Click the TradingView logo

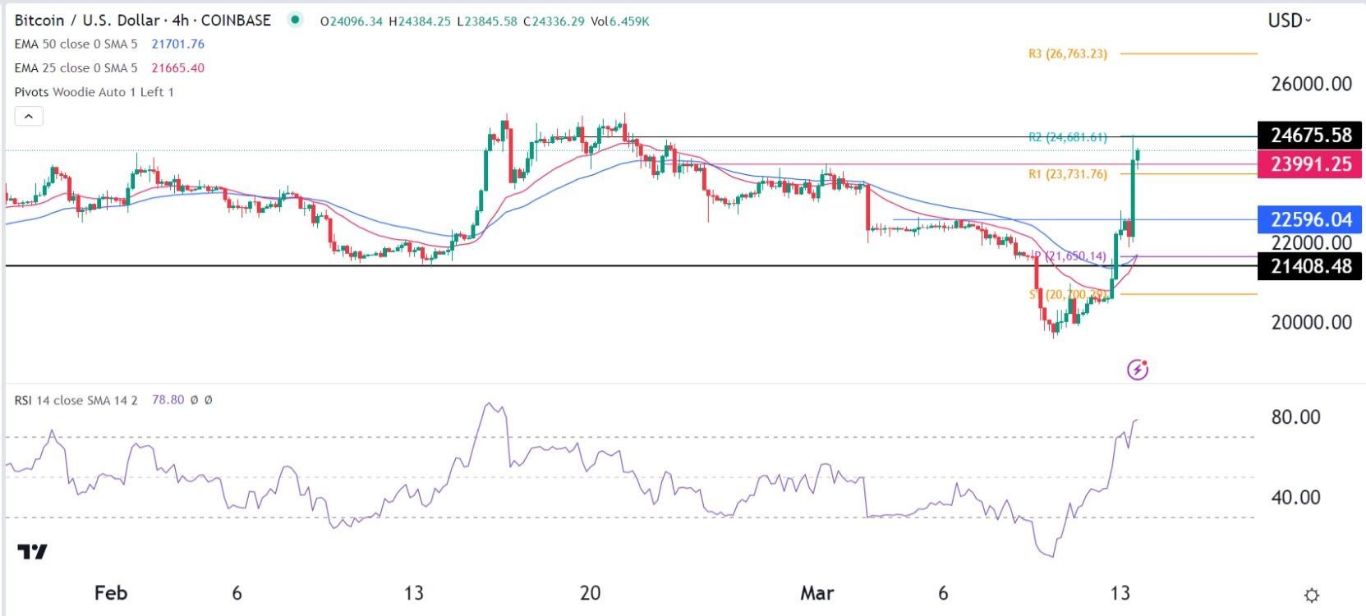point(33,552)
